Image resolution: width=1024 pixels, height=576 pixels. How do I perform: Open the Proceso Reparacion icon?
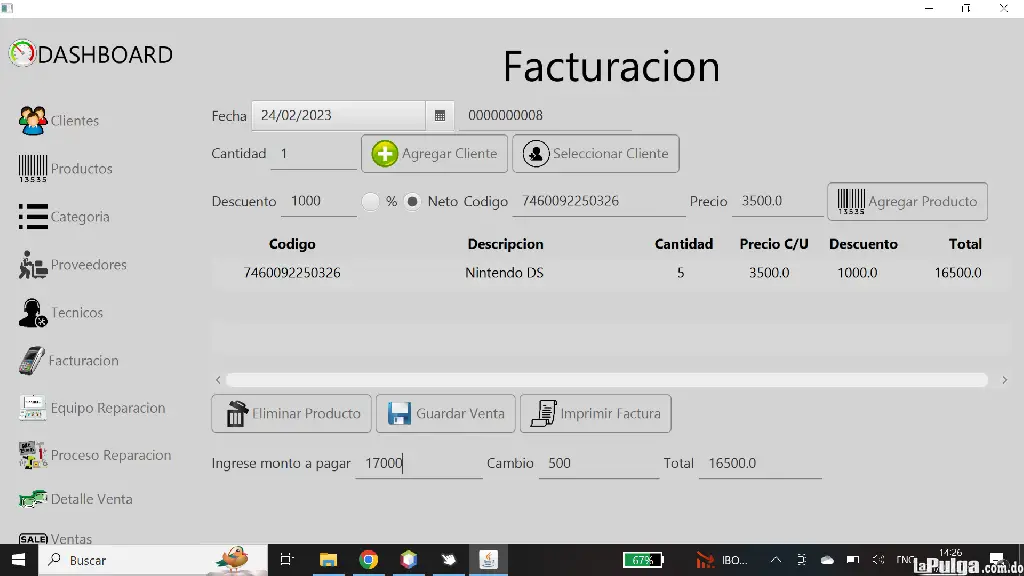pos(33,455)
